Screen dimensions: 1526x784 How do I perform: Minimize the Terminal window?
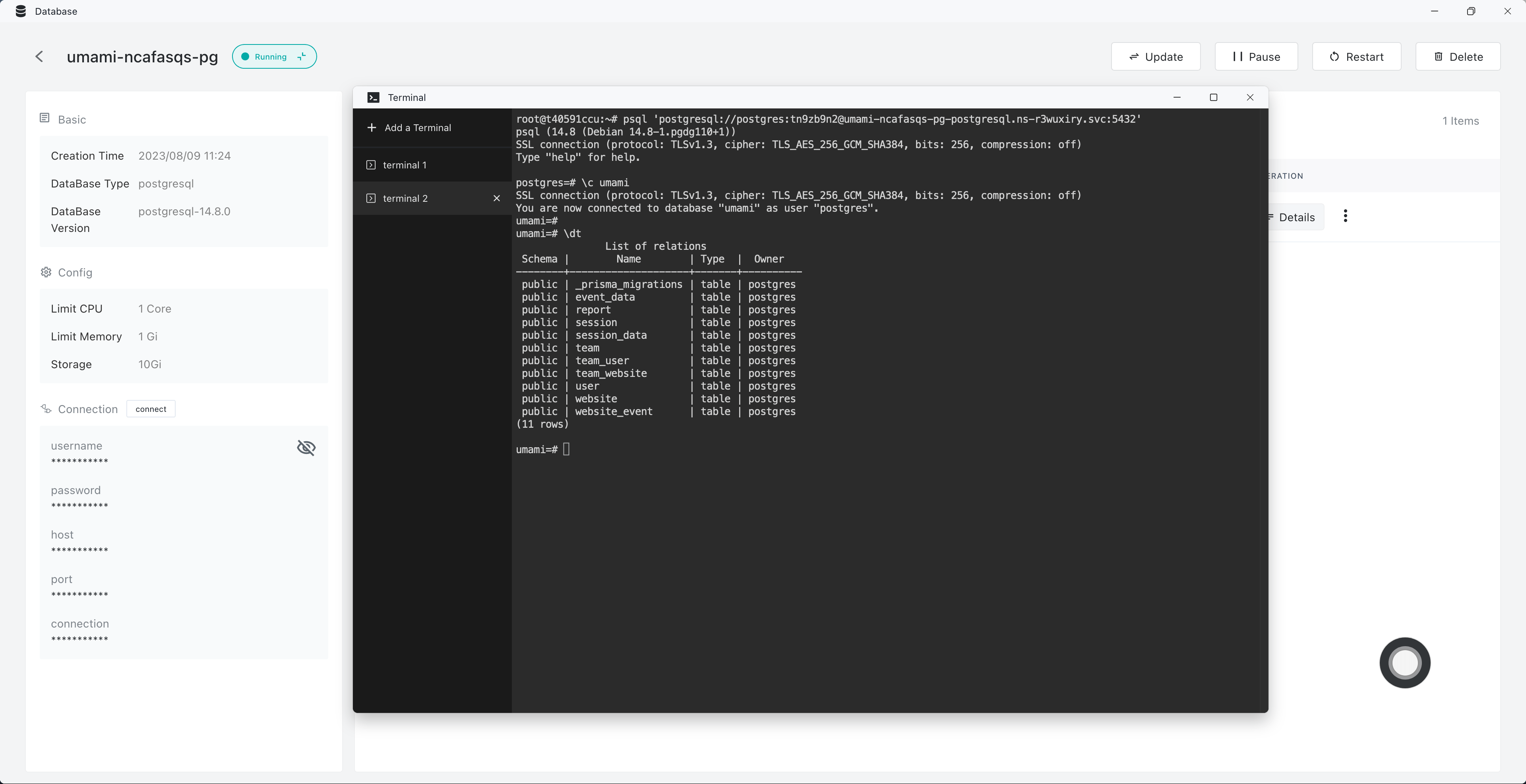1176,98
